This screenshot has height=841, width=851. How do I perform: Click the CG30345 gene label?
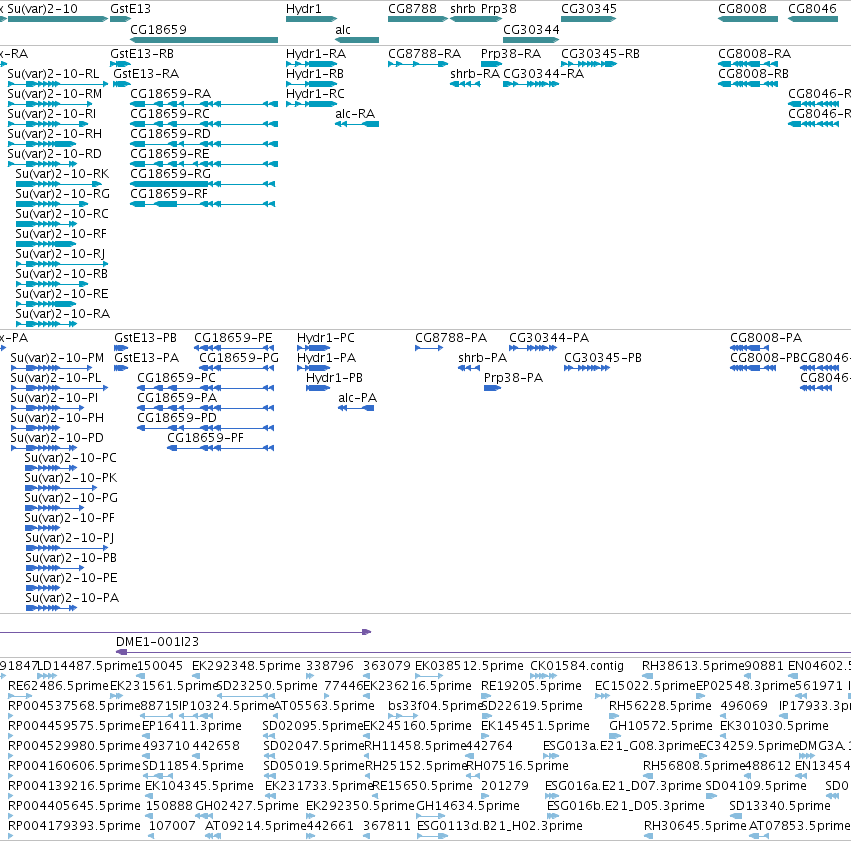589,9
